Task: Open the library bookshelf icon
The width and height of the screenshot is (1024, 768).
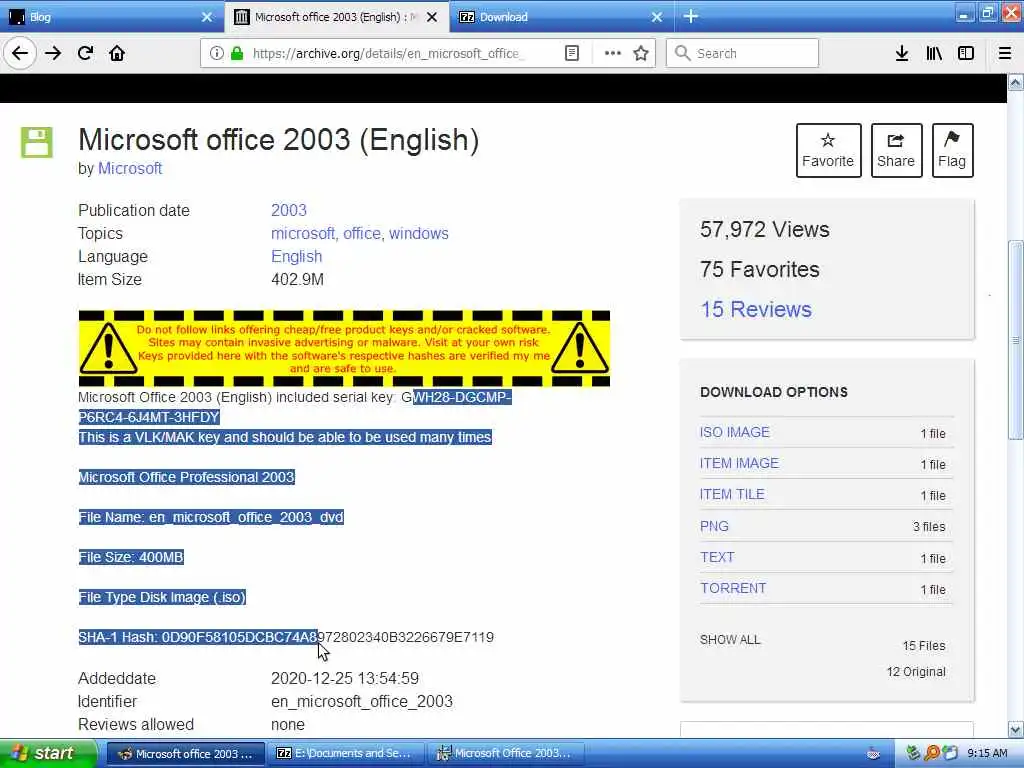Action: (934, 54)
